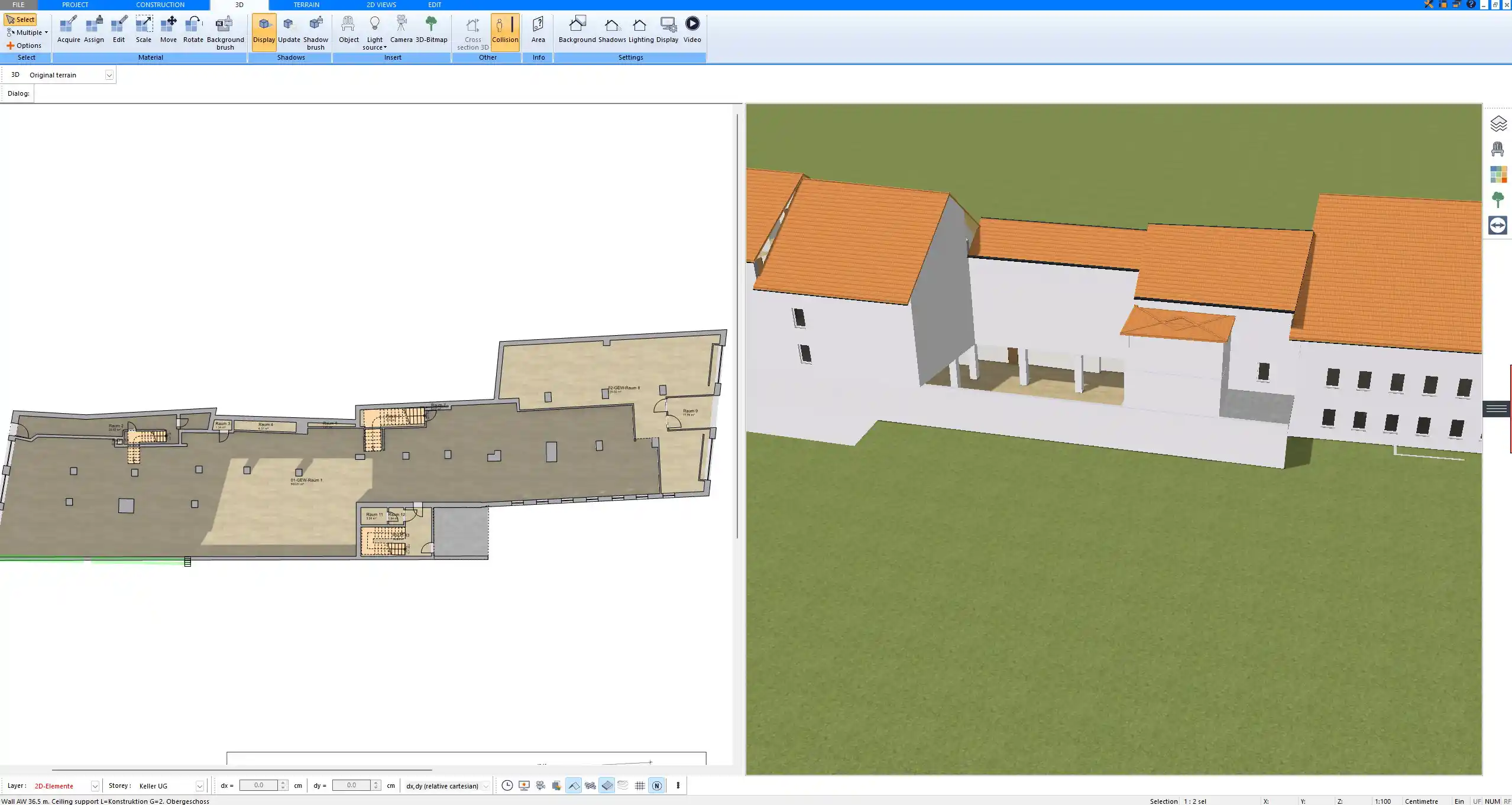Toggle the terrain contours display button

[x=623, y=785]
